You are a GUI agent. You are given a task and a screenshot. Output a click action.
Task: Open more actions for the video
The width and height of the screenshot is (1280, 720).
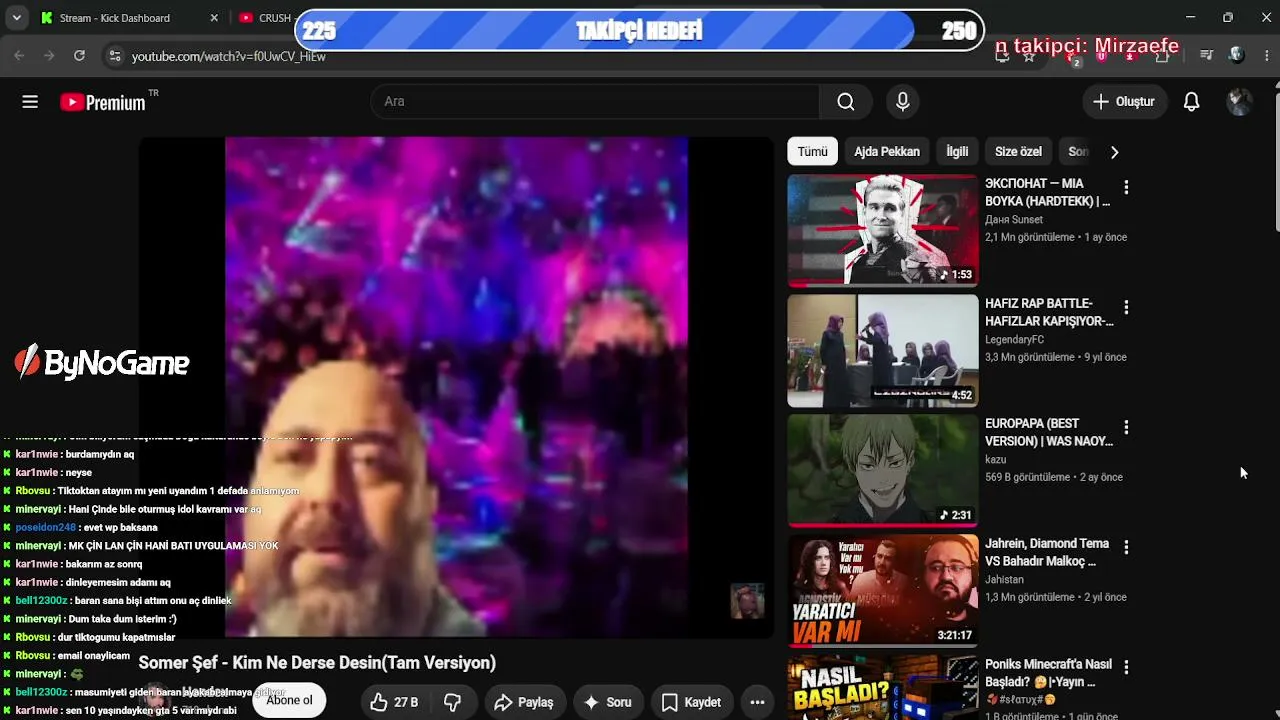757,702
